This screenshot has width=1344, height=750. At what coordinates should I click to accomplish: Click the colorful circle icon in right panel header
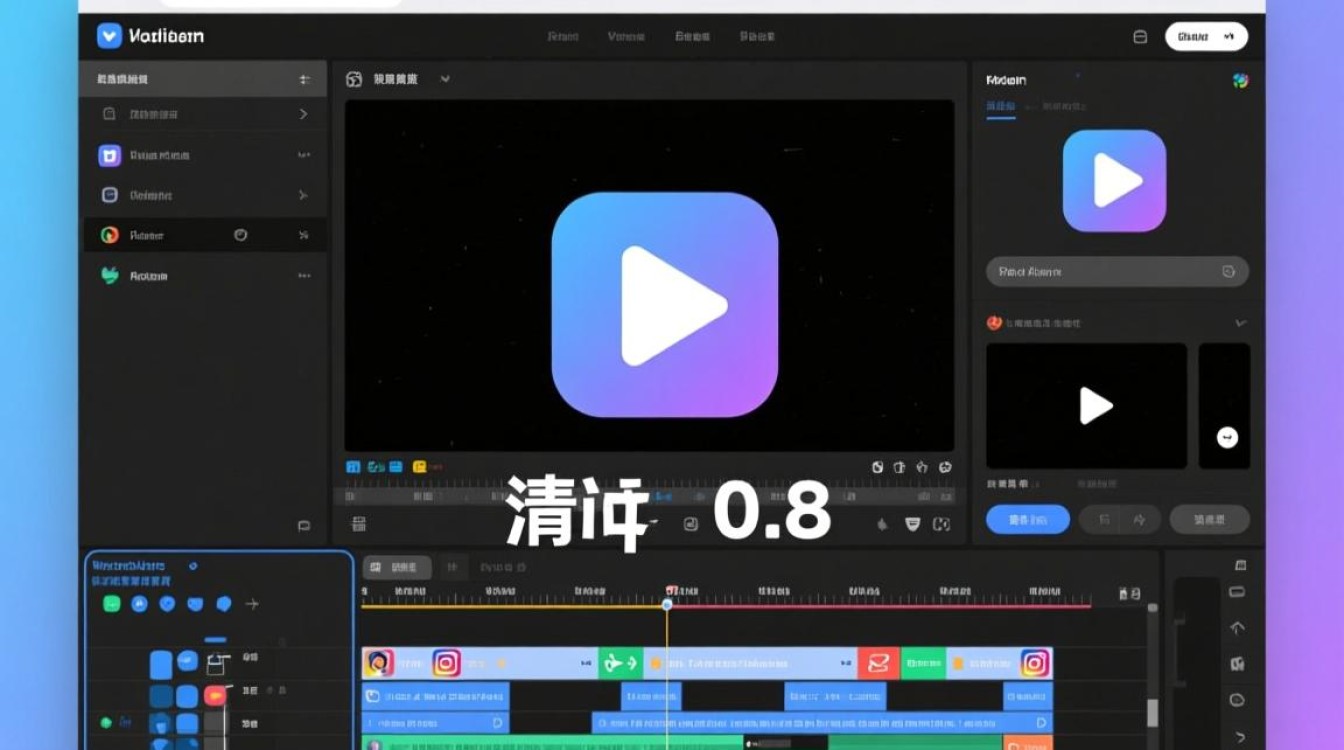coord(1240,81)
